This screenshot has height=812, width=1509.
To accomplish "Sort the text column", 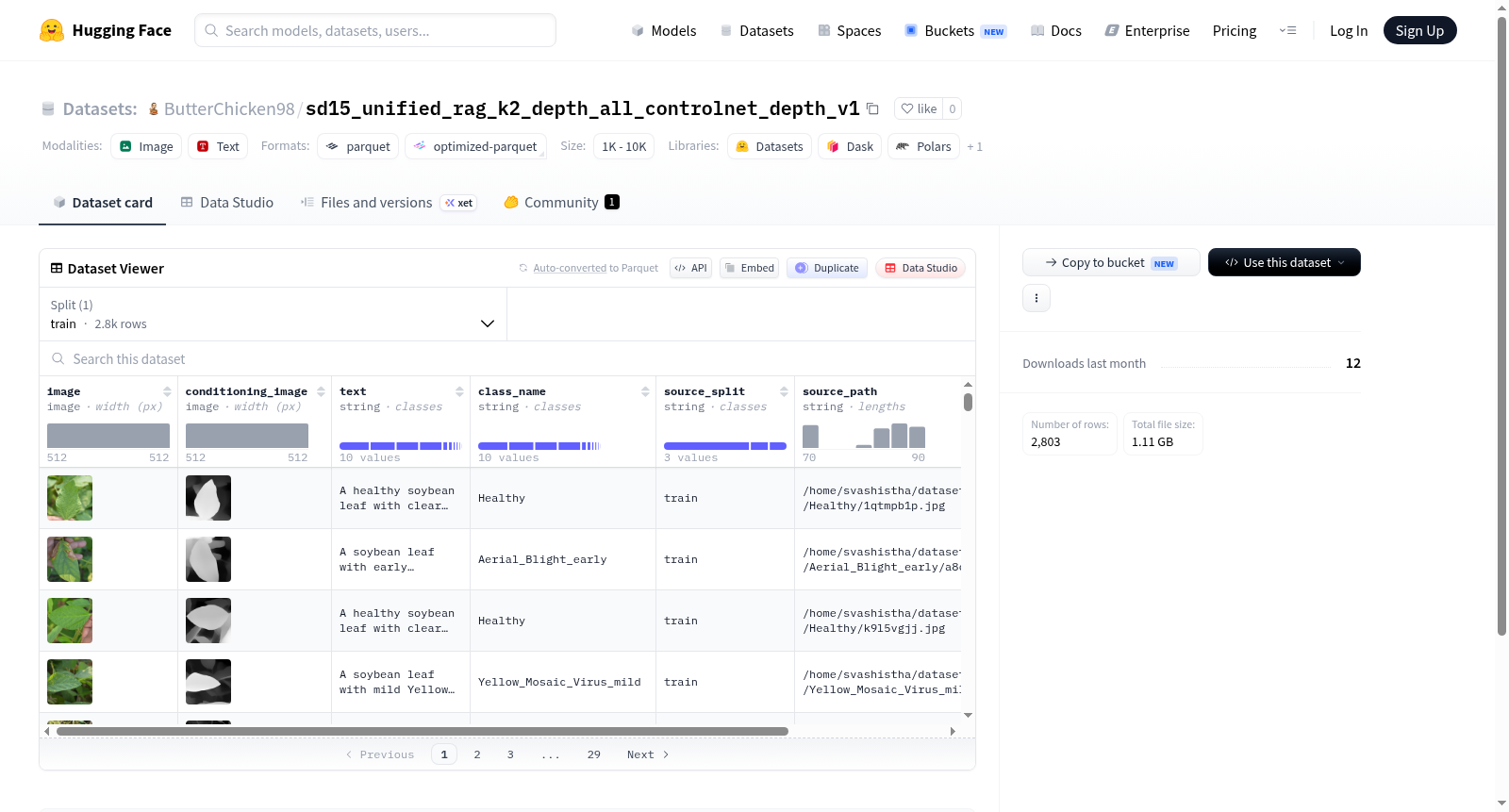I will pyautogui.click(x=459, y=391).
